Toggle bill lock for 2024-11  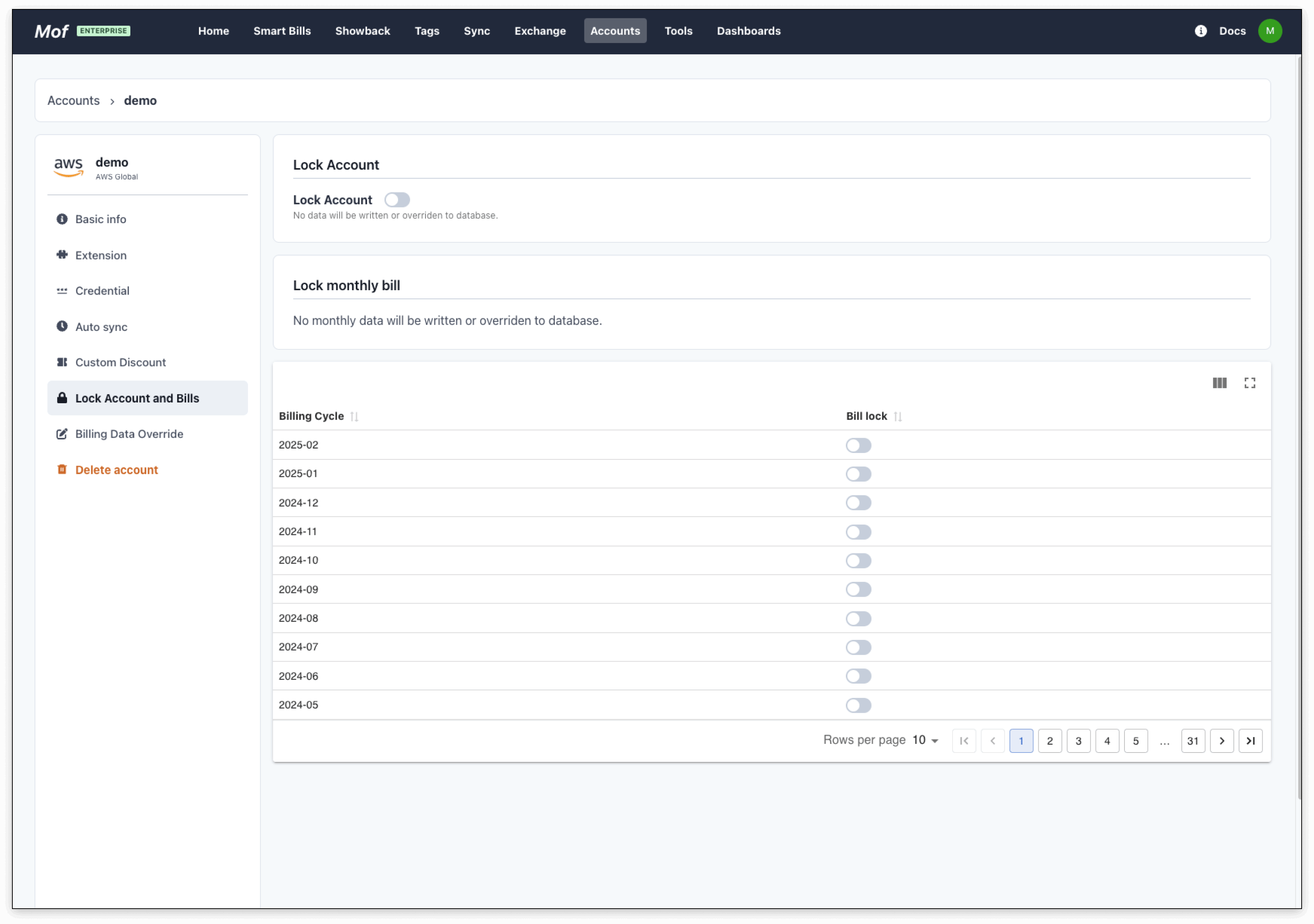coord(859,532)
